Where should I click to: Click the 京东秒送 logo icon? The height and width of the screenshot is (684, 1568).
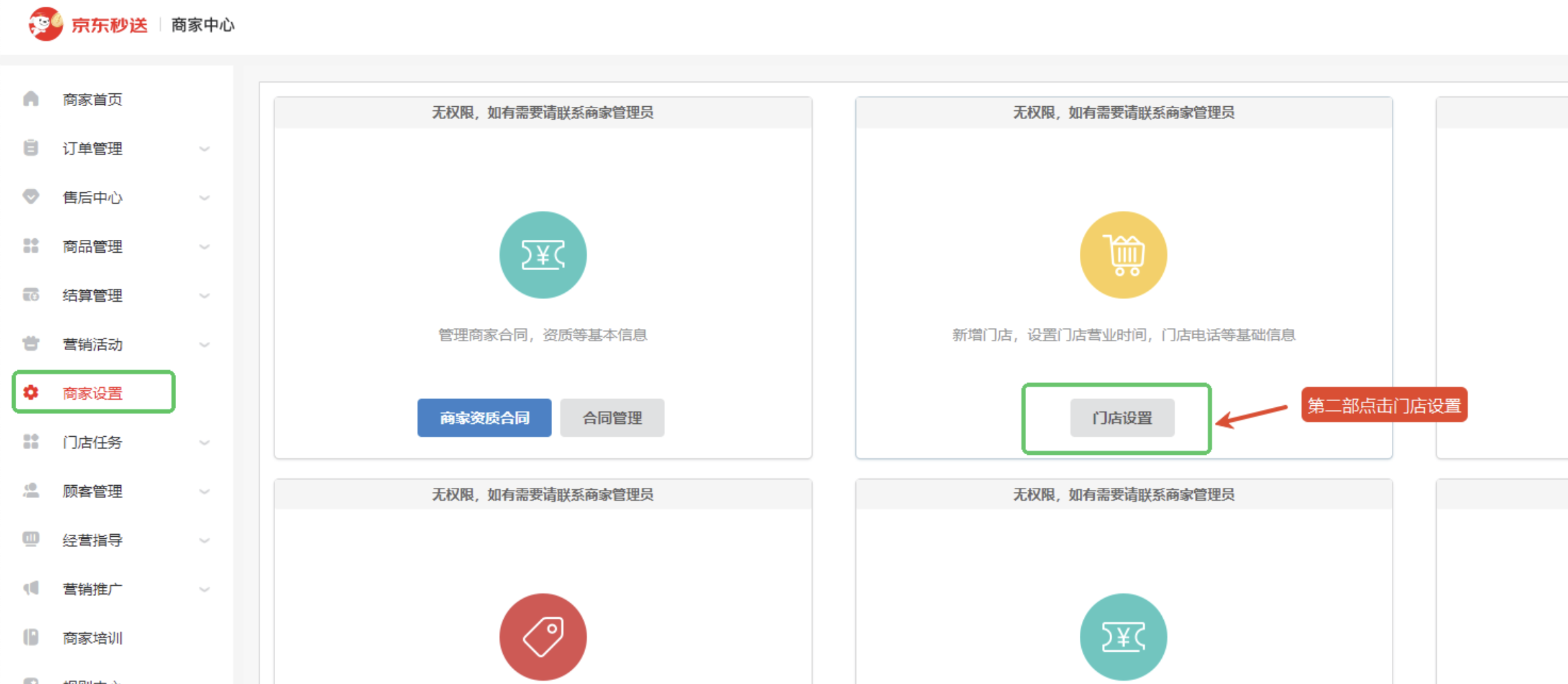[x=45, y=24]
